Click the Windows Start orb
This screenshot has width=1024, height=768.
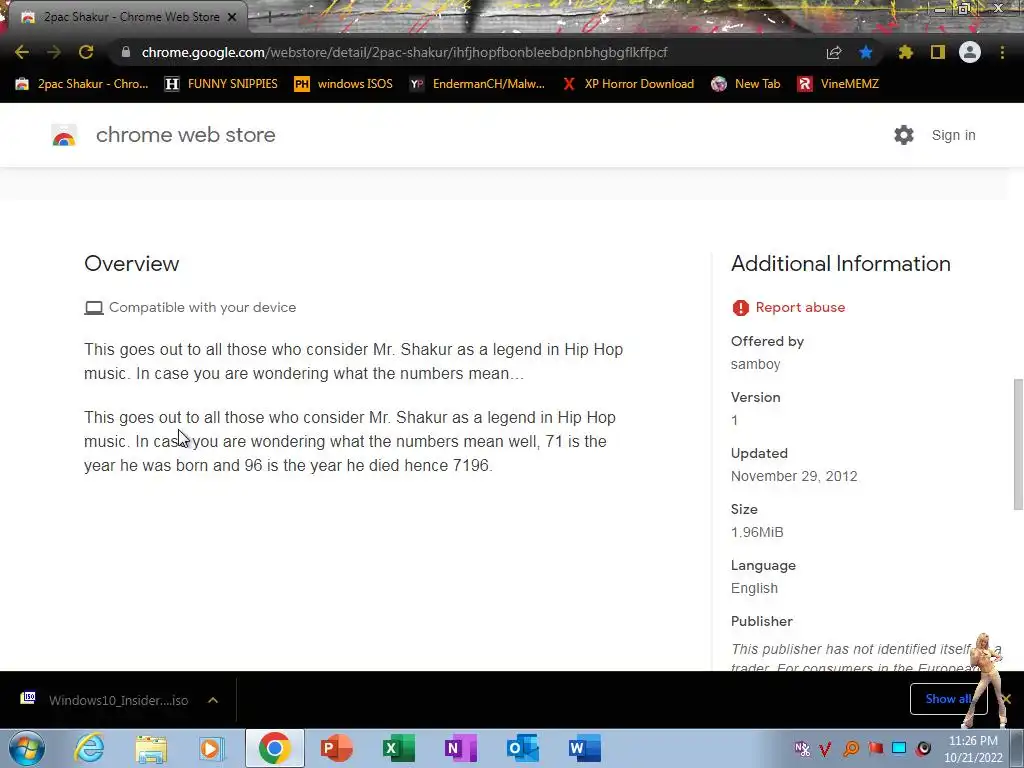27,748
